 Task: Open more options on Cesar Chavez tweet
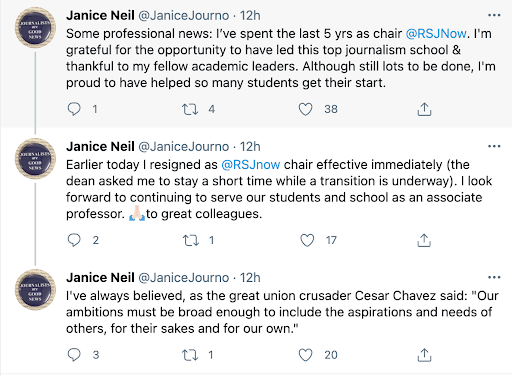point(494,277)
